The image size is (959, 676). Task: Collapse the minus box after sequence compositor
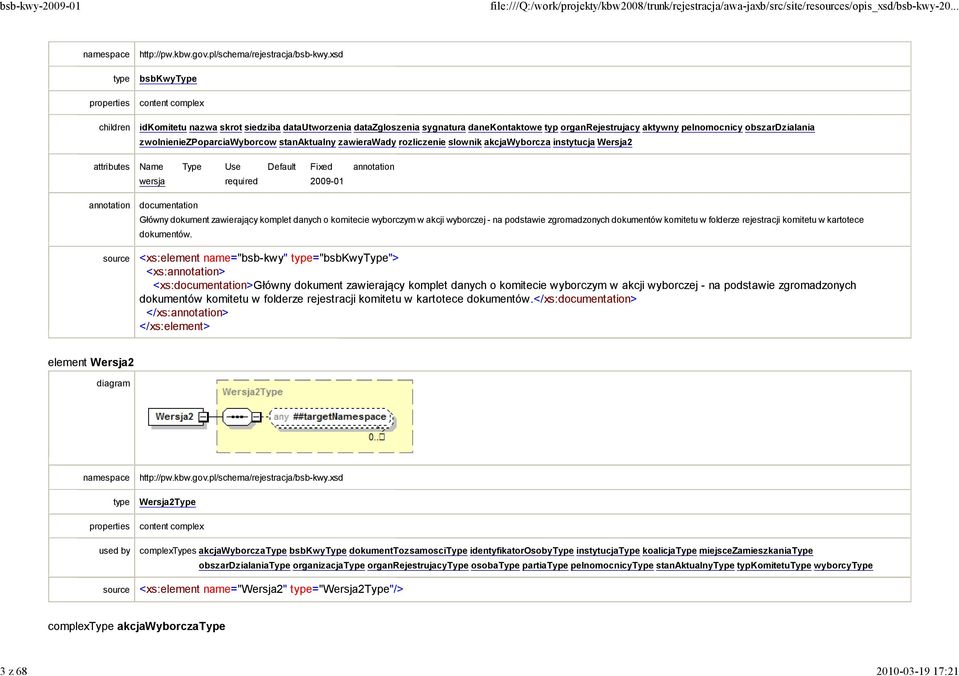tap(257, 417)
